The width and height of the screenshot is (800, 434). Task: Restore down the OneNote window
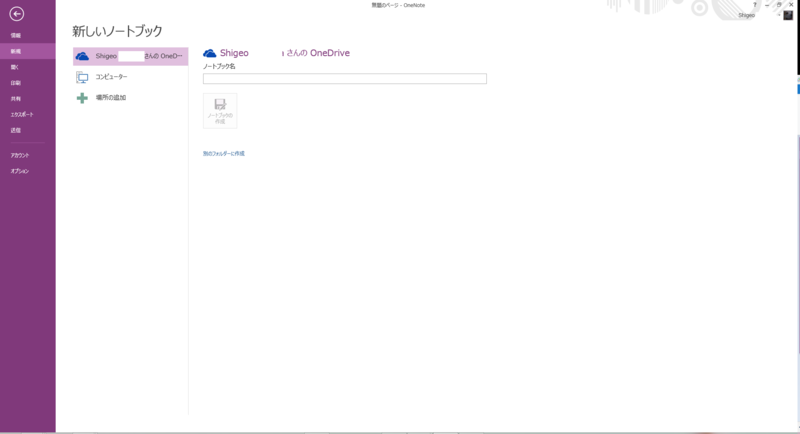pyautogui.click(x=779, y=5)
